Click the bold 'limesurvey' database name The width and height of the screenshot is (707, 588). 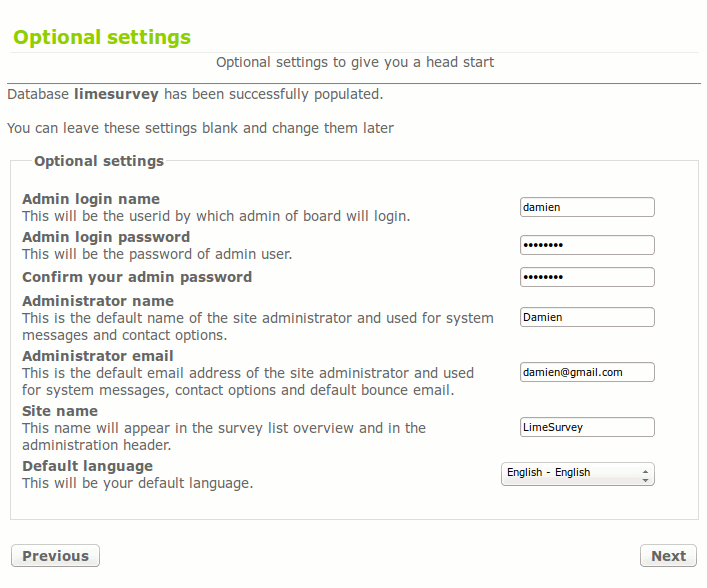point(117,94)
